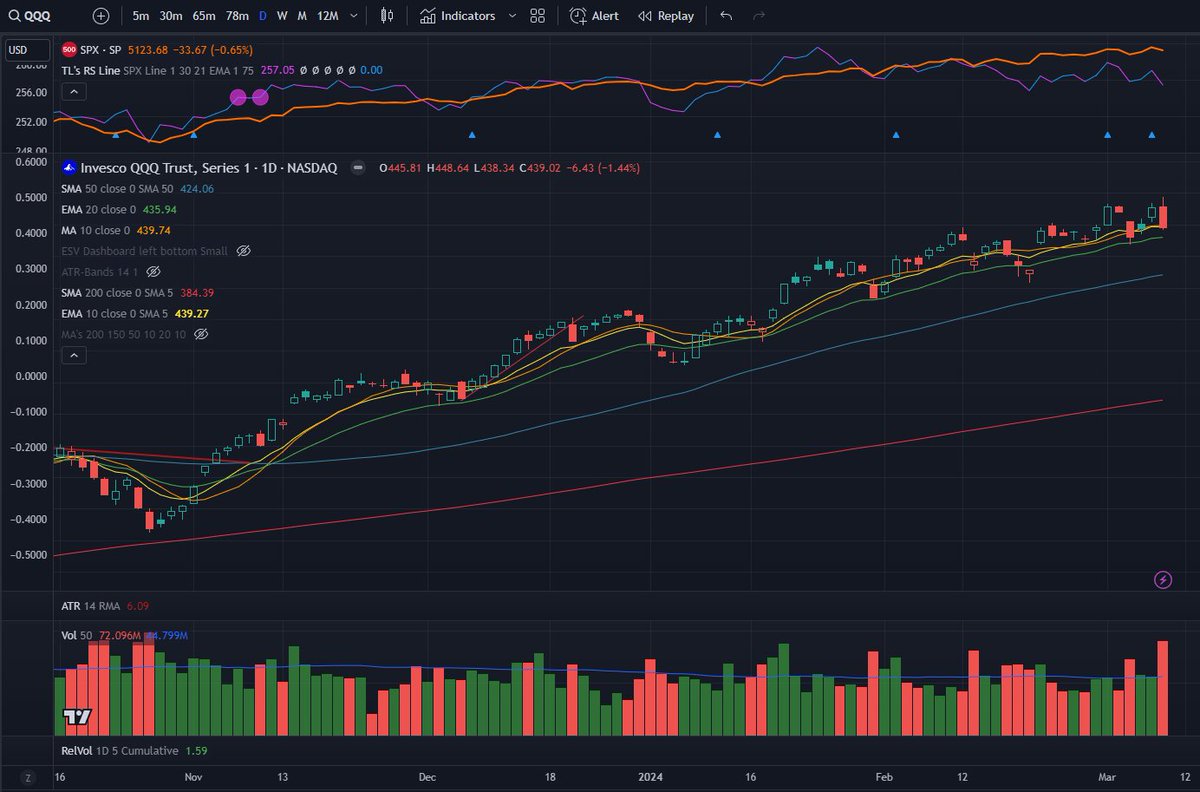Open the time interval dropdown chevron
This screenshot has height=792, width=1200.
click(355, 16)
